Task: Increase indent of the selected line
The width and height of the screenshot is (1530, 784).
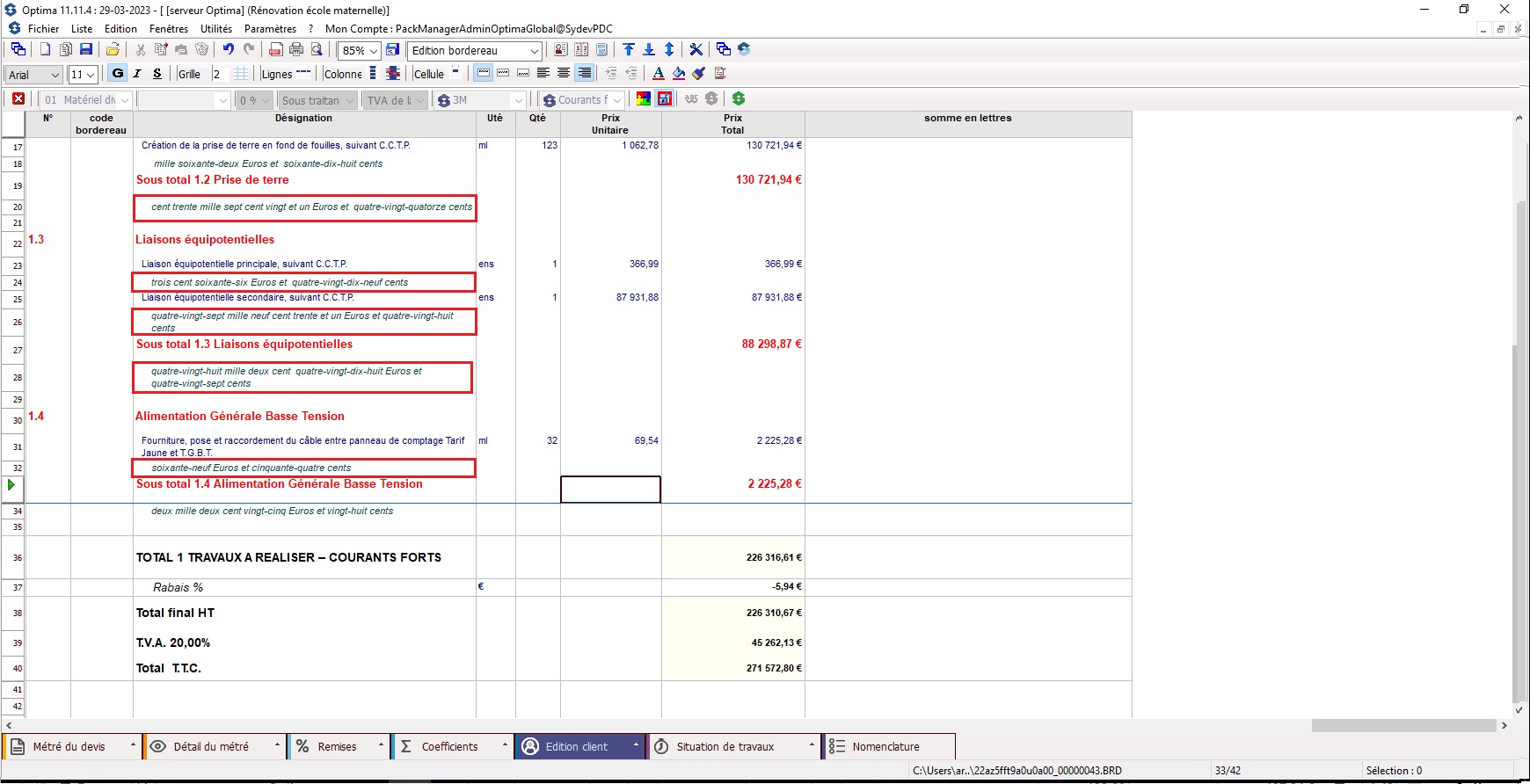Action: pyautogui.click(x=610, y=74)
